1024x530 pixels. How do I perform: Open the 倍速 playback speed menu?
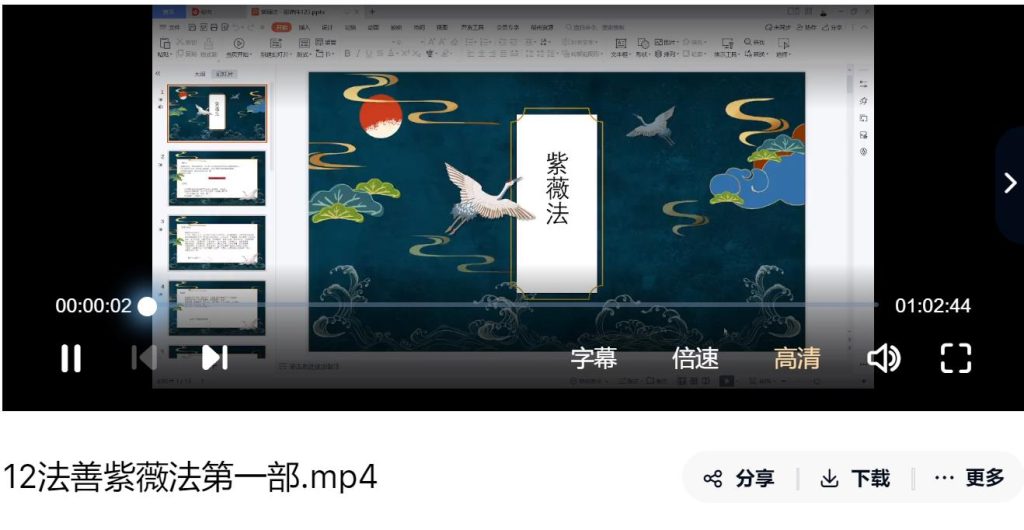[695, 358]
